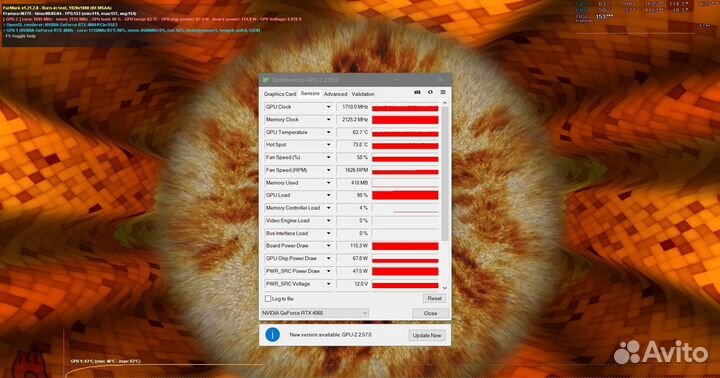Image resolution: width=720 pixels, height=378 pixels.
Task: Open the PWR_SRC Power Draw sensor dropdown
Action: [x=328, y=271]
